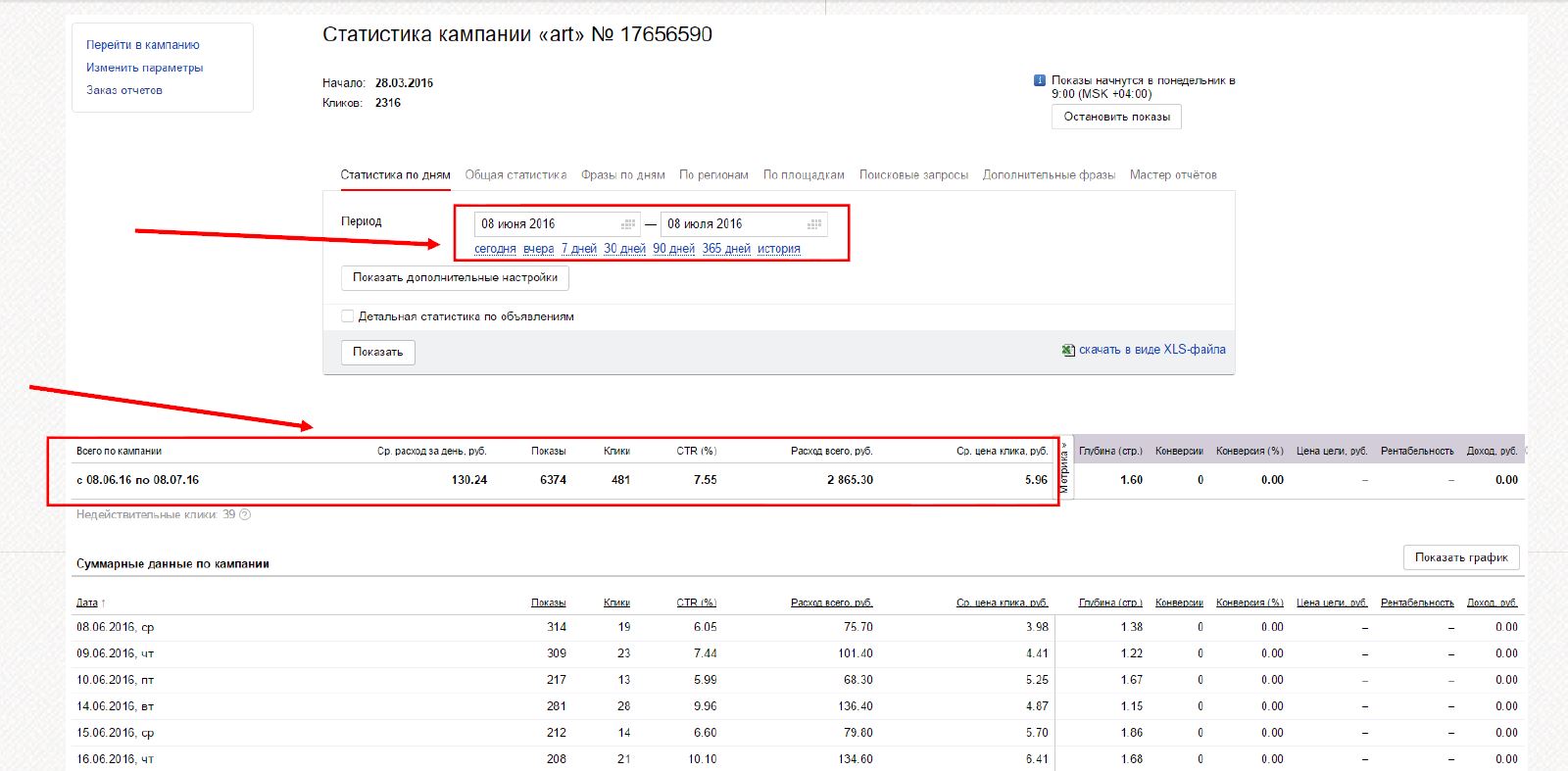Sort daily table by Глубина (стр.)
The width and height of the screenshot is (1568, 771).
1110,603
